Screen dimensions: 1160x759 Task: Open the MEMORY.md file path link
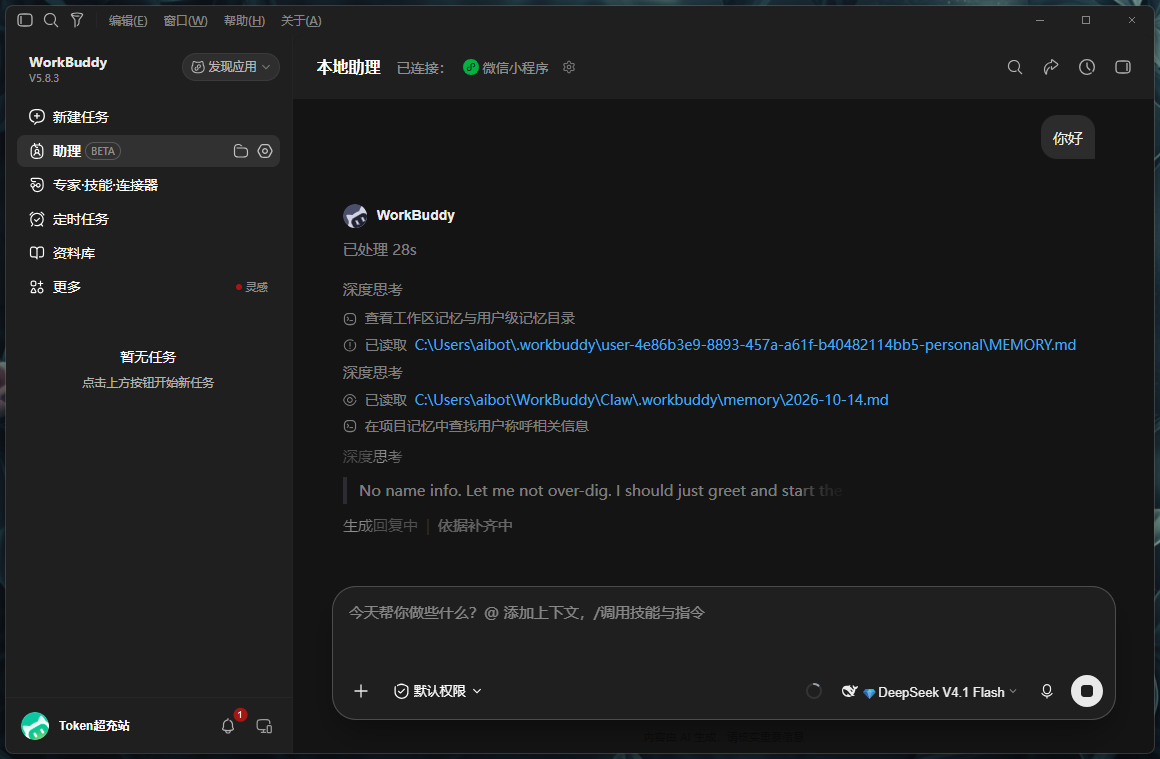click(745, 345)
